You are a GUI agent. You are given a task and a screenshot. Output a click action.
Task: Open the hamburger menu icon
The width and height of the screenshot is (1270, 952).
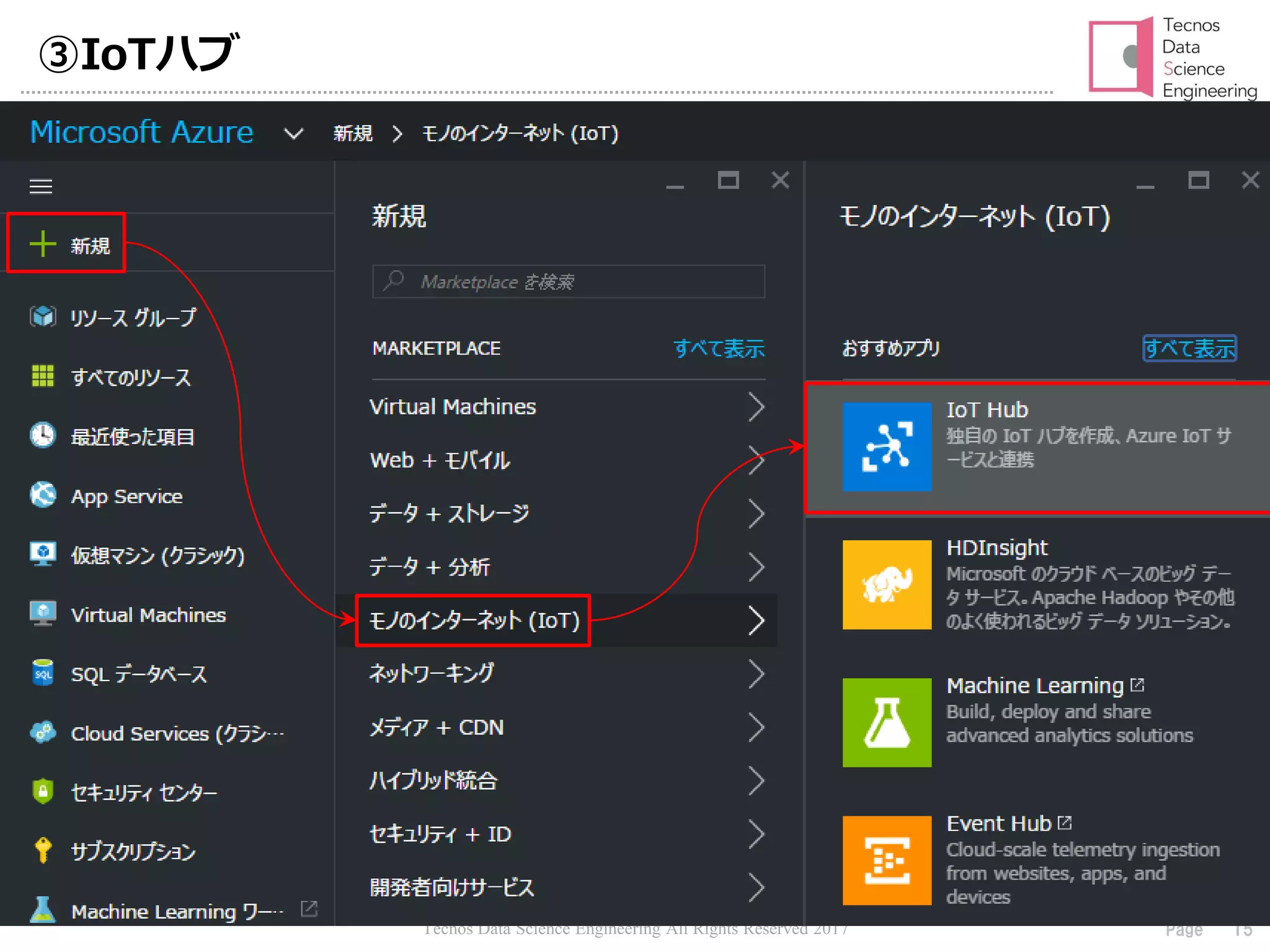(41, 186)
